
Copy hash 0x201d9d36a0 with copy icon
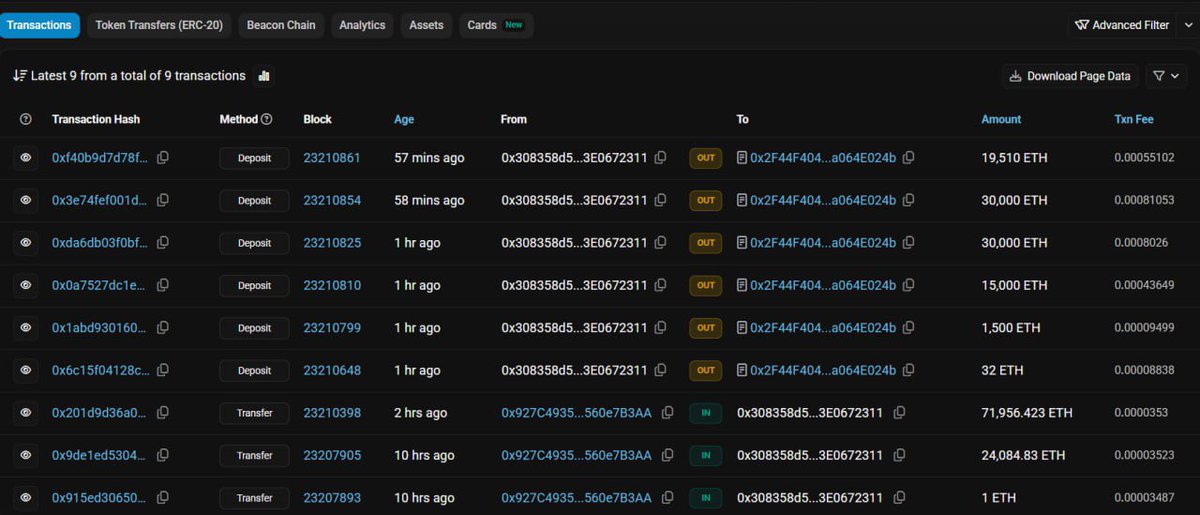coord(163,413)
